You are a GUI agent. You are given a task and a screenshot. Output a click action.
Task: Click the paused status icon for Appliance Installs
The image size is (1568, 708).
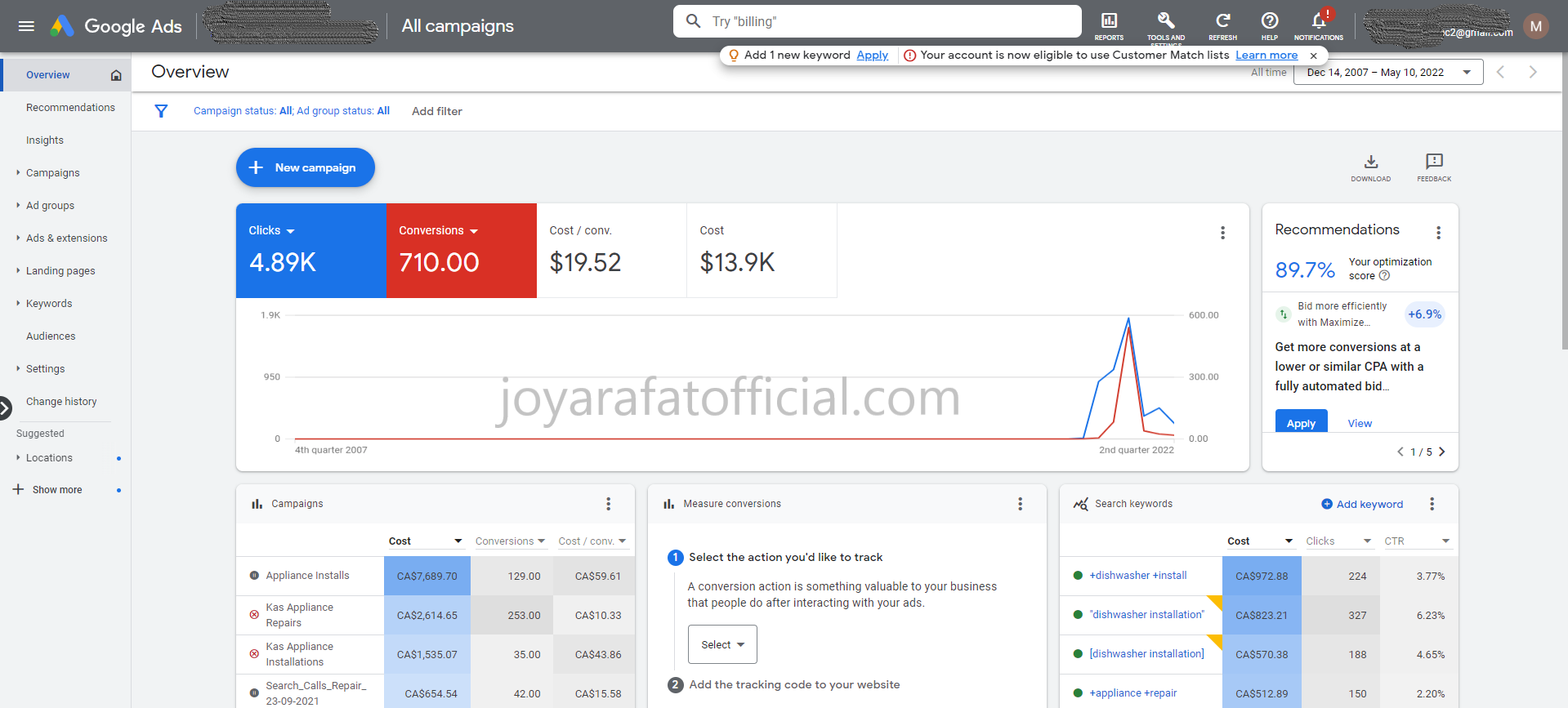pos(254,576)
